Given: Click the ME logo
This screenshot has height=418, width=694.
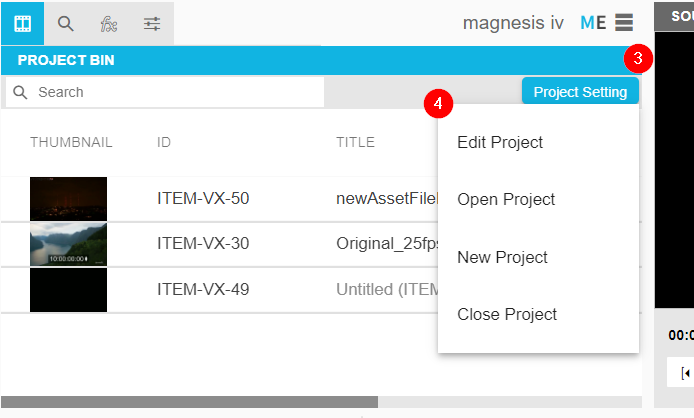Looking at the screenshot, I should coord(593,23).
